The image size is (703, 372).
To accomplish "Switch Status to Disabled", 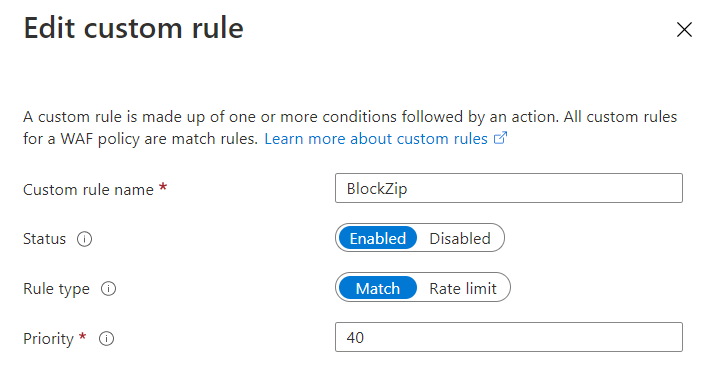I will click(x=460, y=238).
